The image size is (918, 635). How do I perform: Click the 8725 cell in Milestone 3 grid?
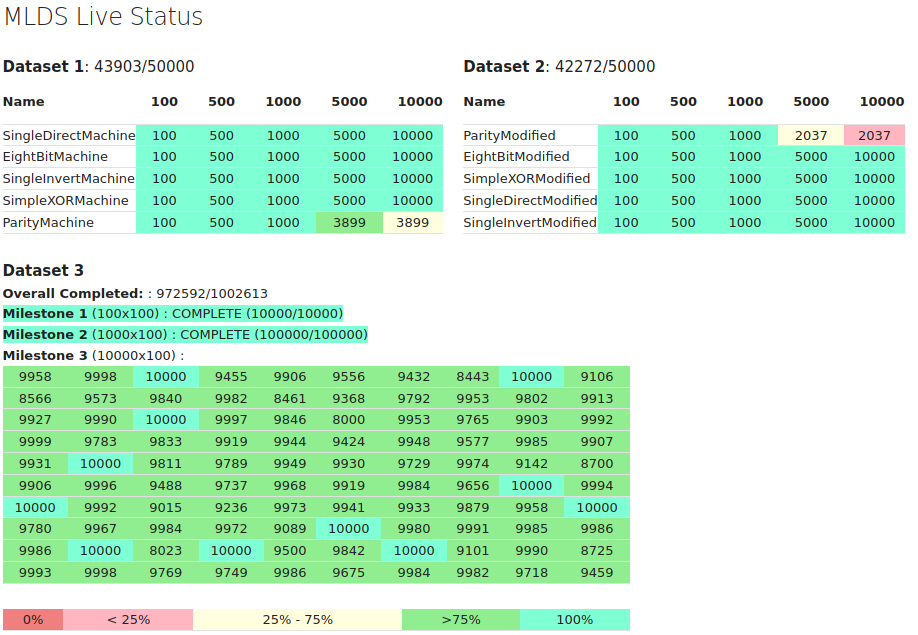coord(597,551)
